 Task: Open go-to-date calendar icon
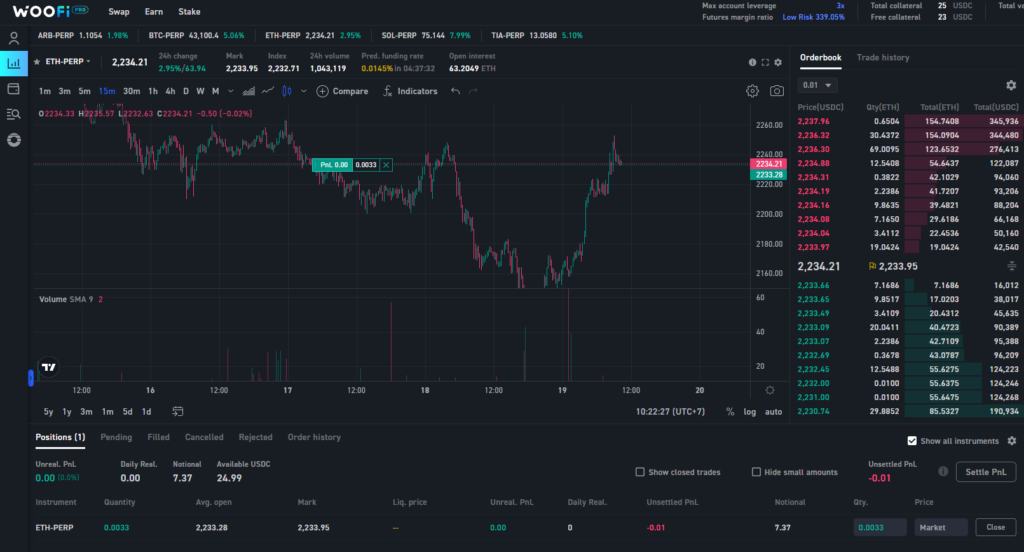pos(178,412)
